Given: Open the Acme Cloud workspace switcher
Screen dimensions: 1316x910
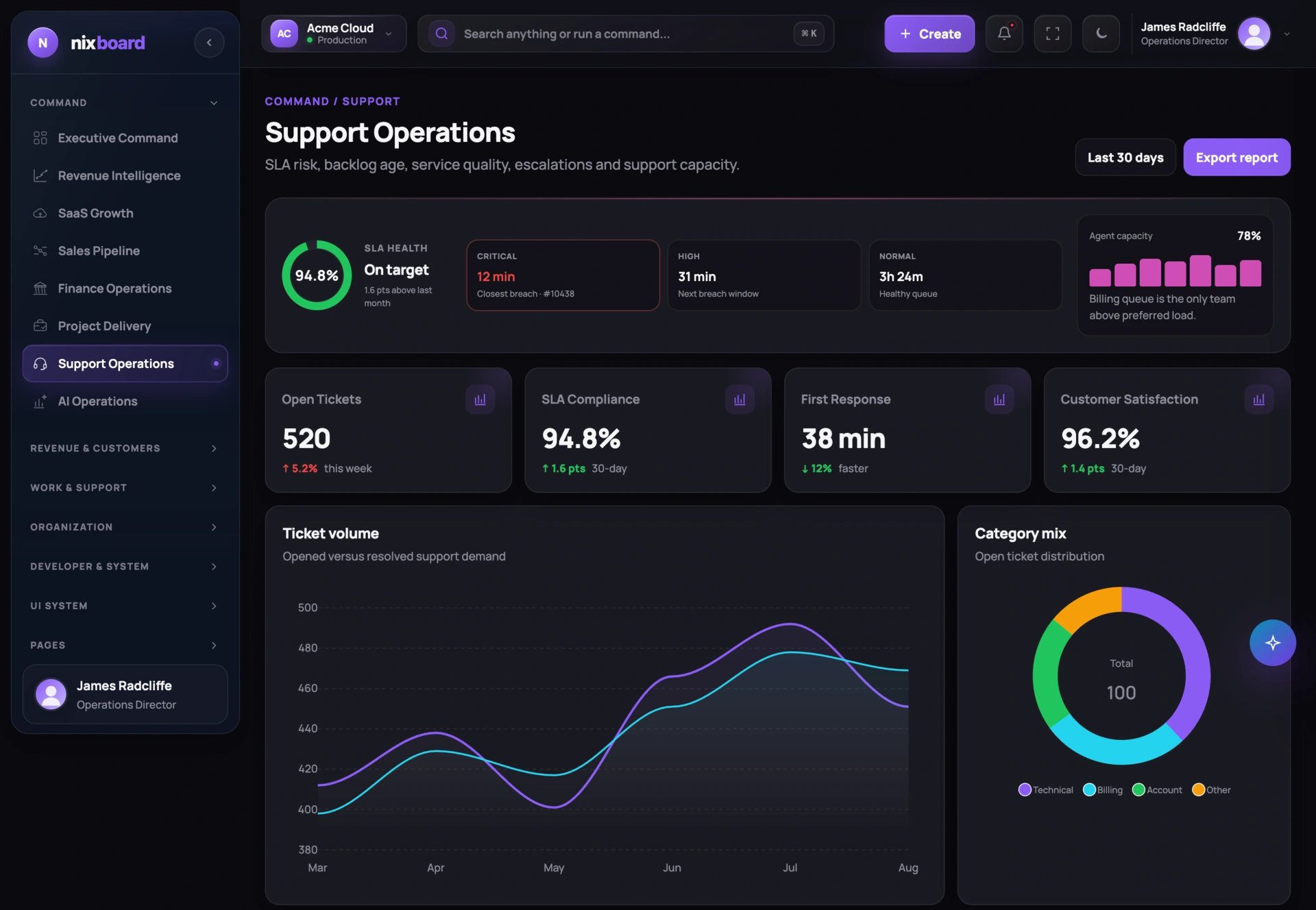Looking at the screenshot, I should 334,34.
